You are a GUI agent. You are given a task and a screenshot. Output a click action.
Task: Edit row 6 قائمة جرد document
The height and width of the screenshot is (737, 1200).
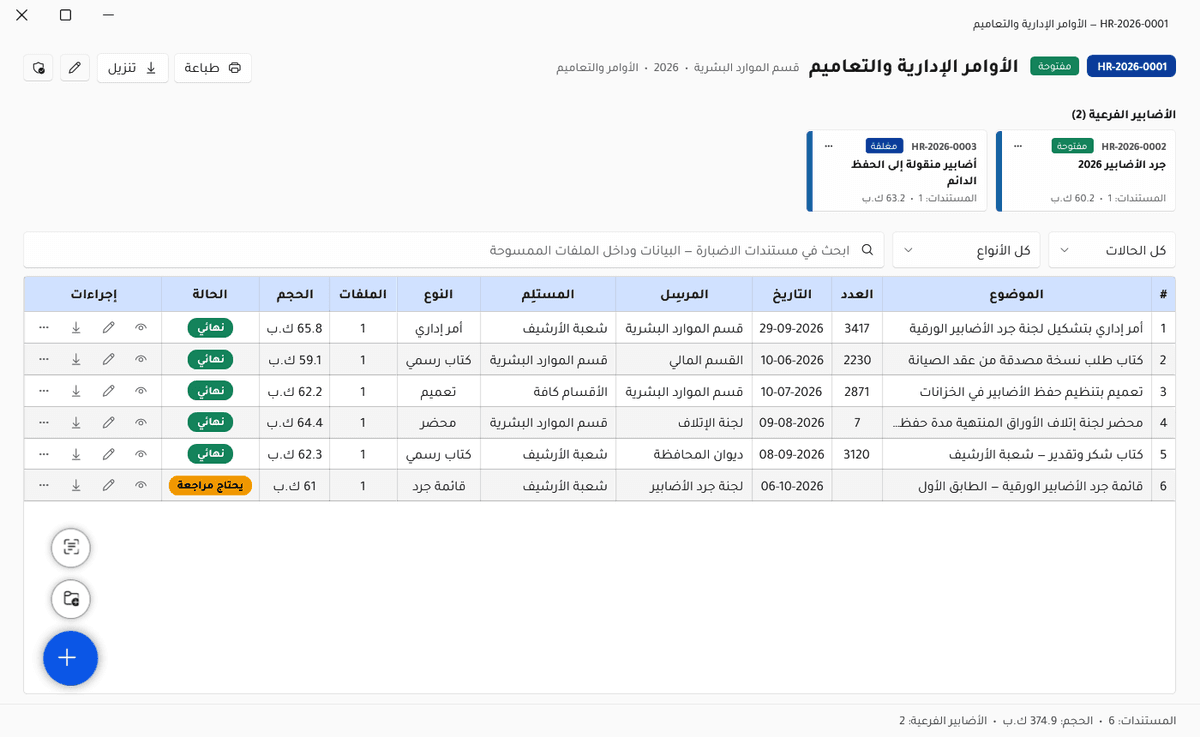tap(108, 486)
